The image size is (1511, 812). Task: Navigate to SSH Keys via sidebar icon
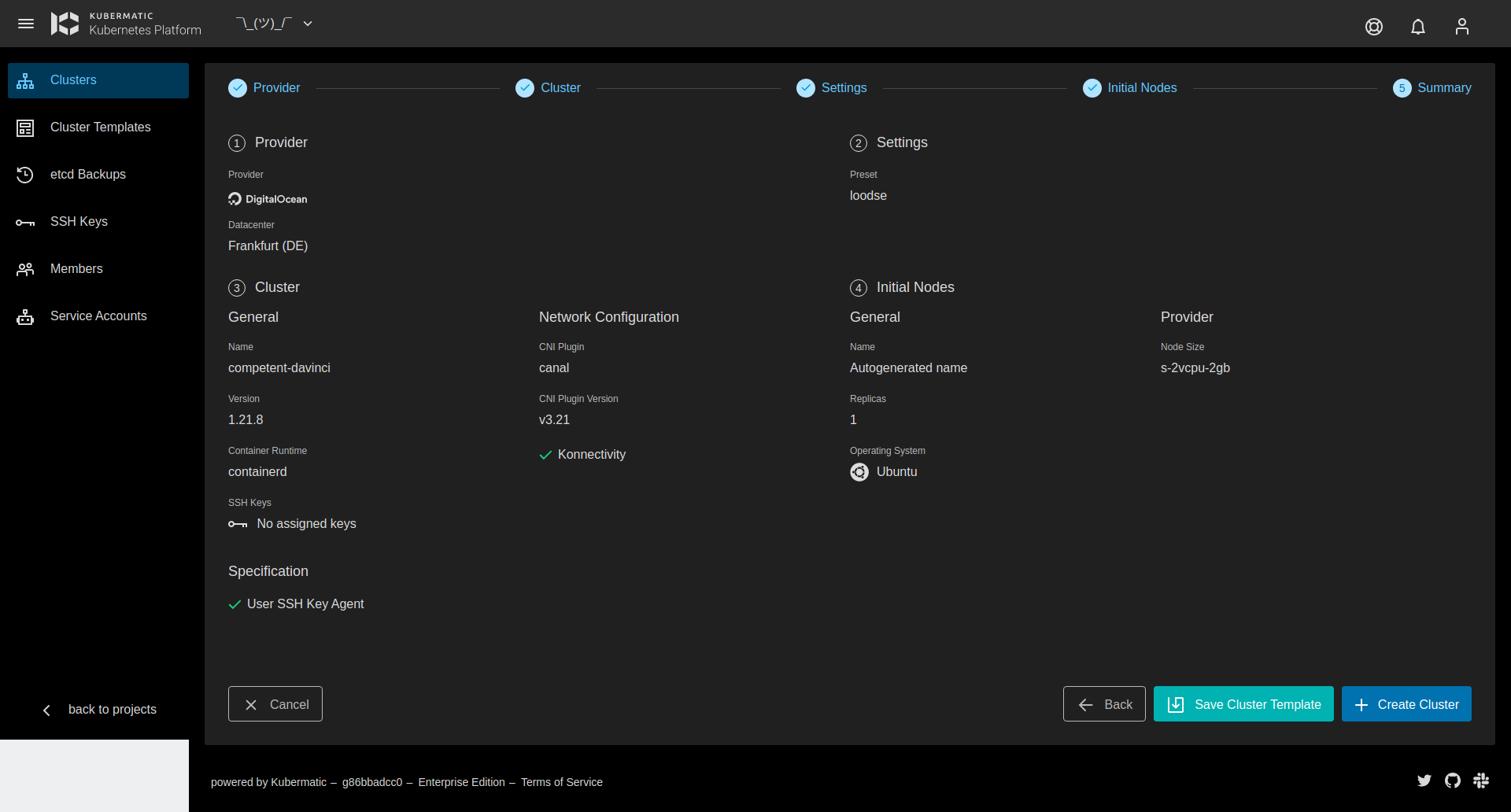pyautogui.click(x=79, y=221)
